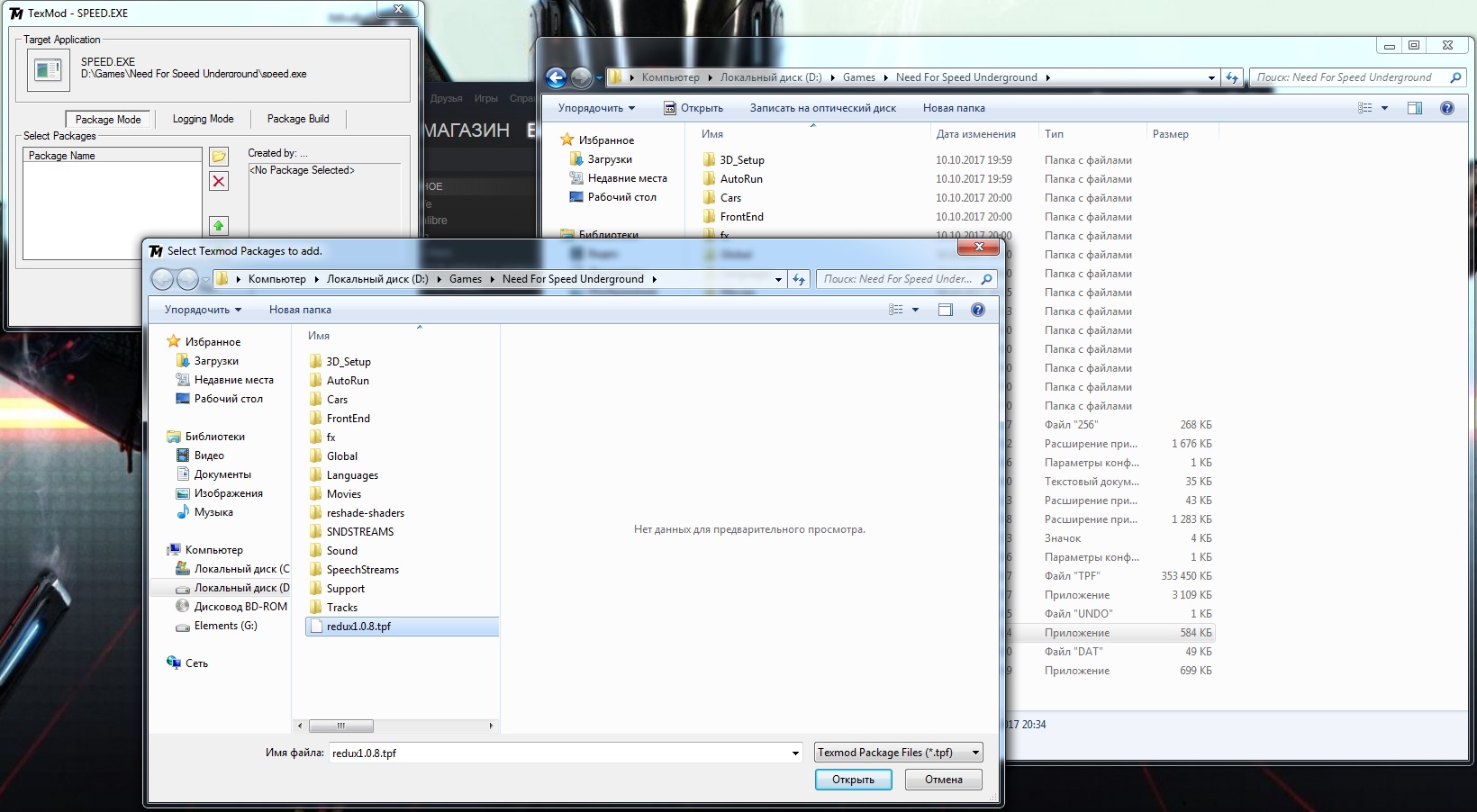The image size is (1477, 812).
Task: Open the Texmod Package Files filter dropdown
Action: (x=898, y=753)
